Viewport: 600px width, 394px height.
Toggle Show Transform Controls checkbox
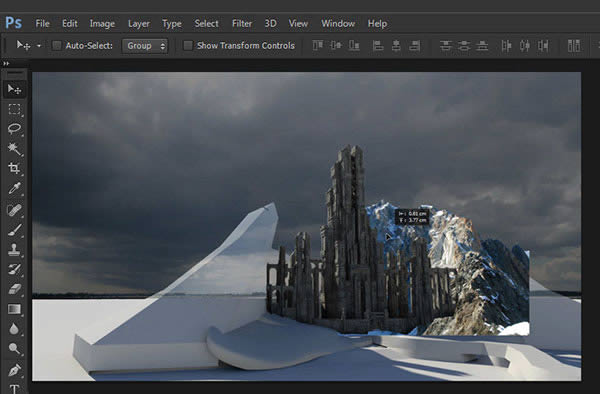188,46
